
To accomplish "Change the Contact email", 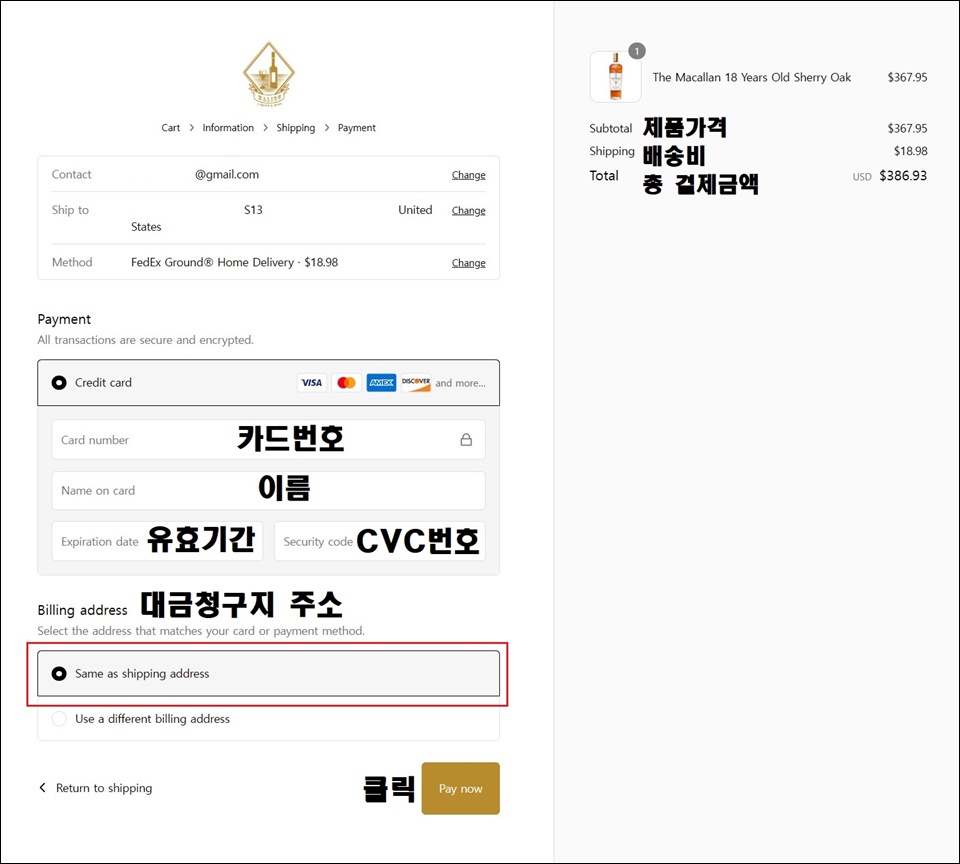I will tap(468, 175).
